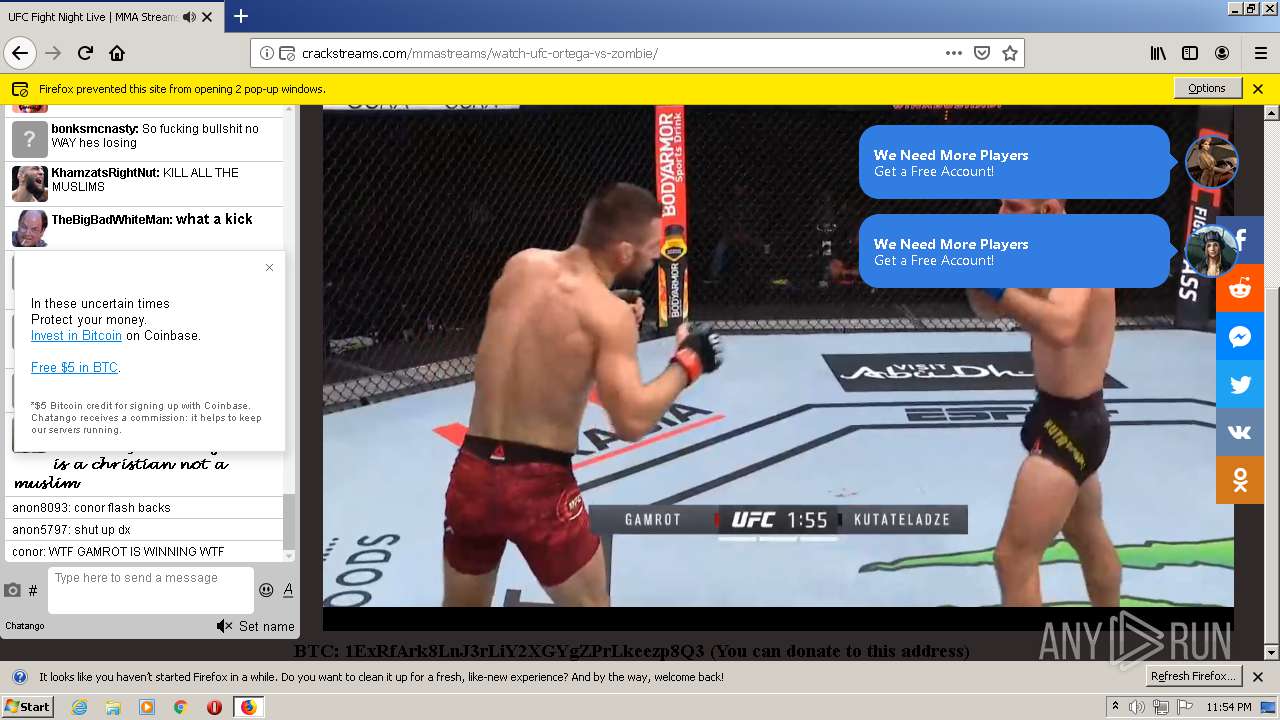Close the Coinbase ad popup

(x=269, y=267)
